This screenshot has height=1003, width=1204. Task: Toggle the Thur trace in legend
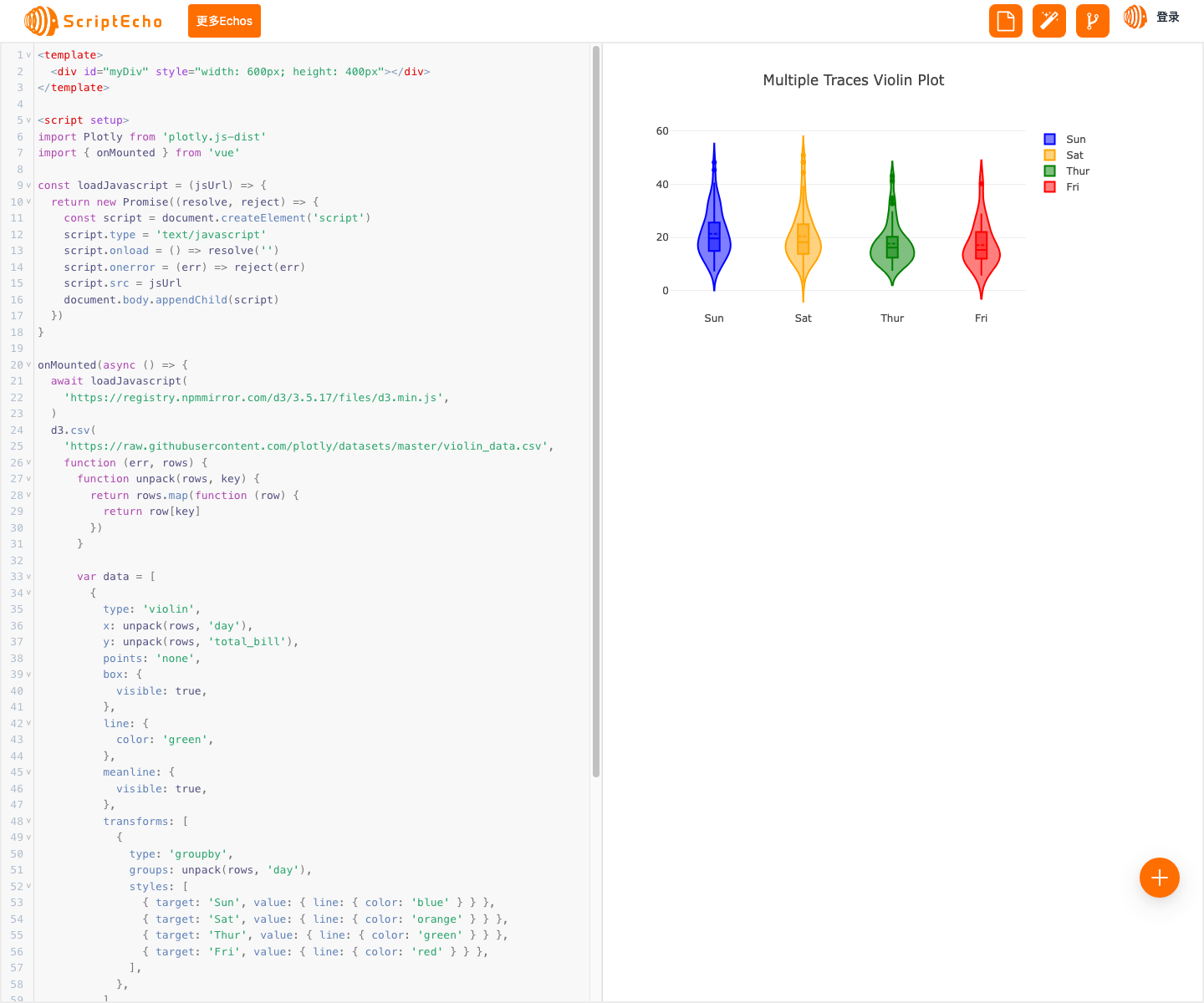pyautogui.click(x=1067, y=171)
